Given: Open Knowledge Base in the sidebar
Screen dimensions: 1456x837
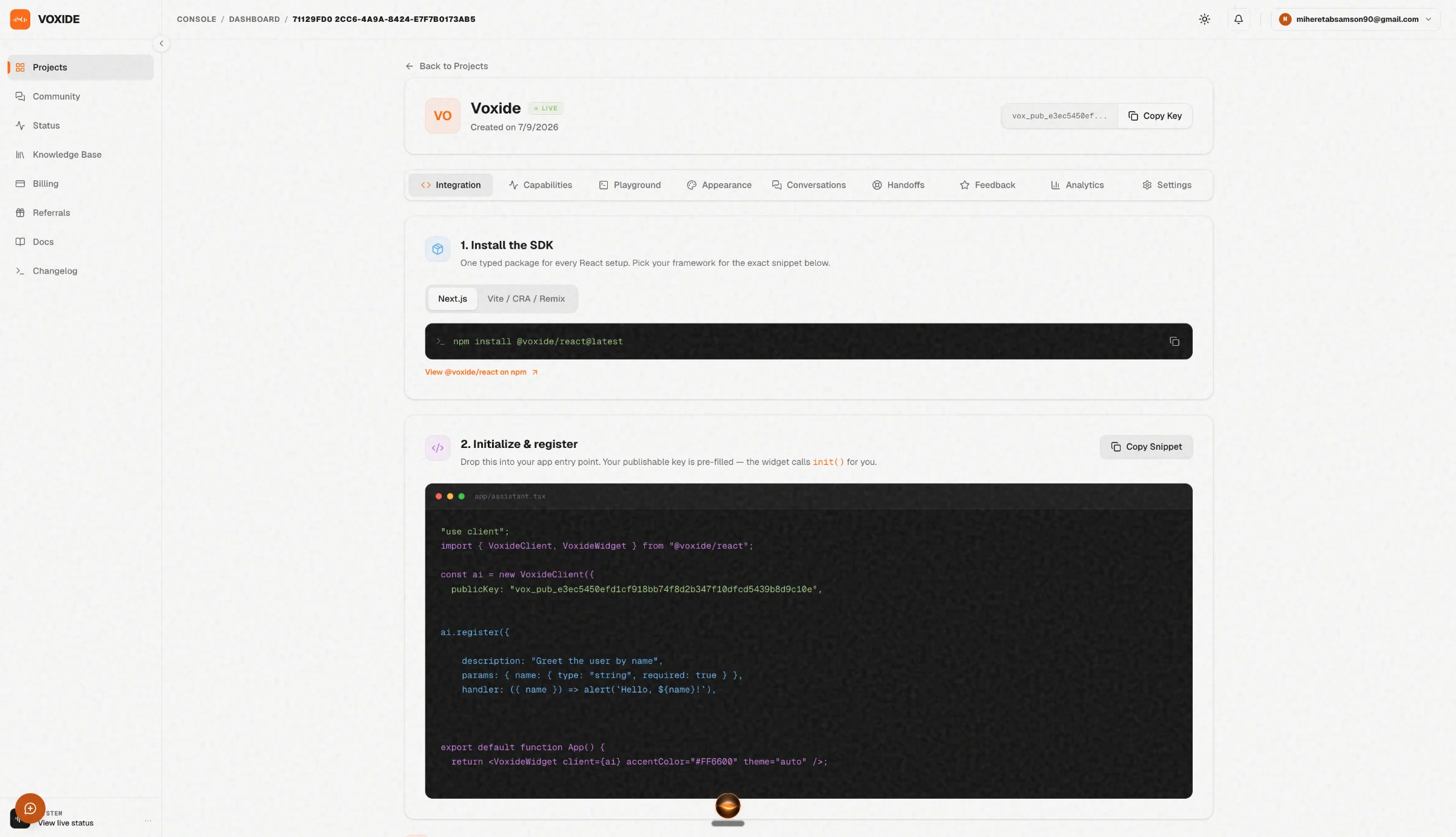Looking at the screenshot, I should 81,155.
